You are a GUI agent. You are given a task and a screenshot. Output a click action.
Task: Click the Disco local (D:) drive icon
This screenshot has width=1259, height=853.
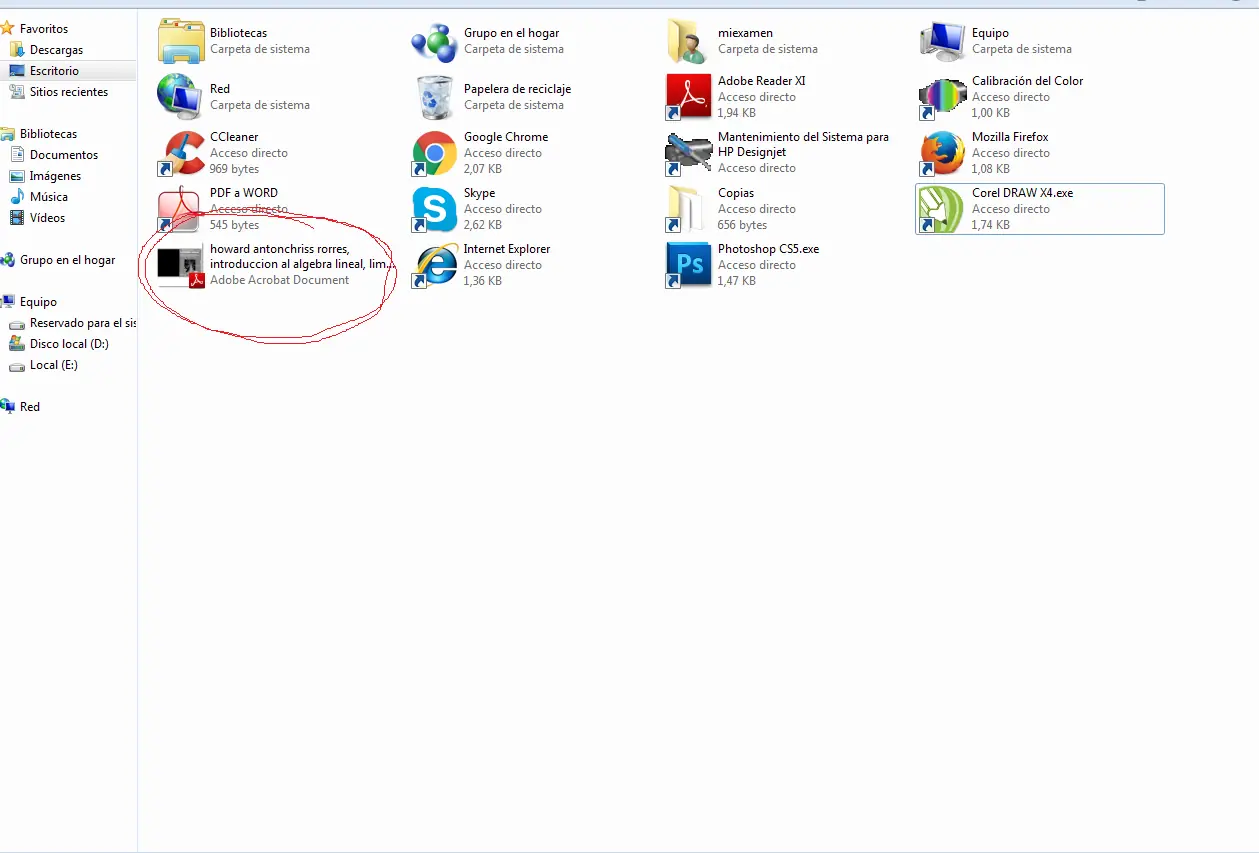click(x=17, y=344)
